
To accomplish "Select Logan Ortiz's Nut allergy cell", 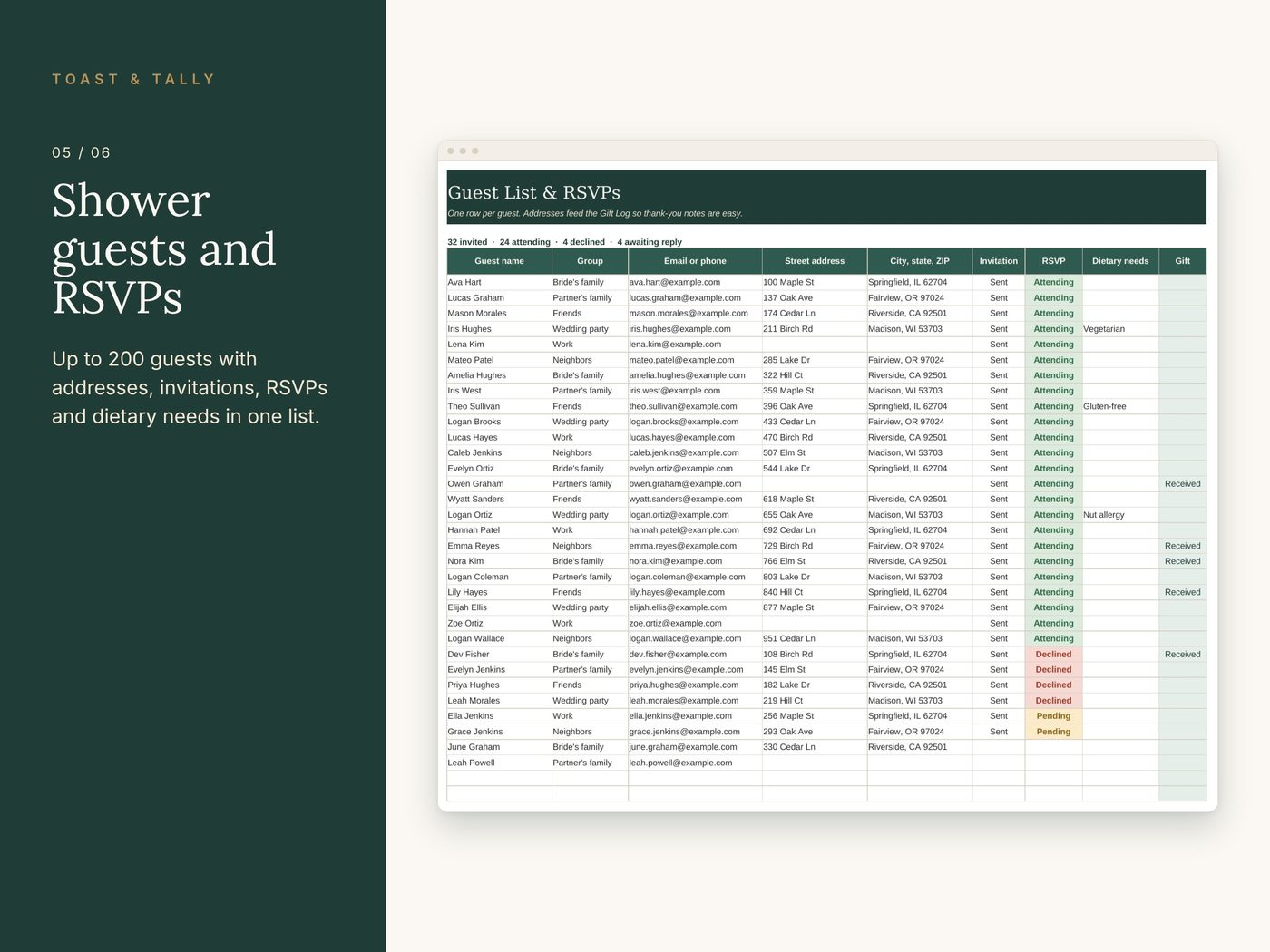I will pos(1120,515).
